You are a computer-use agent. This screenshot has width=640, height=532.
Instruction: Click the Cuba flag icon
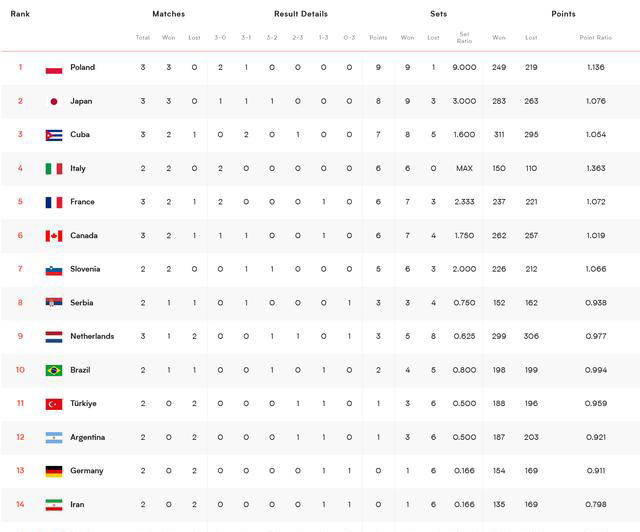[x=54, y=135]
